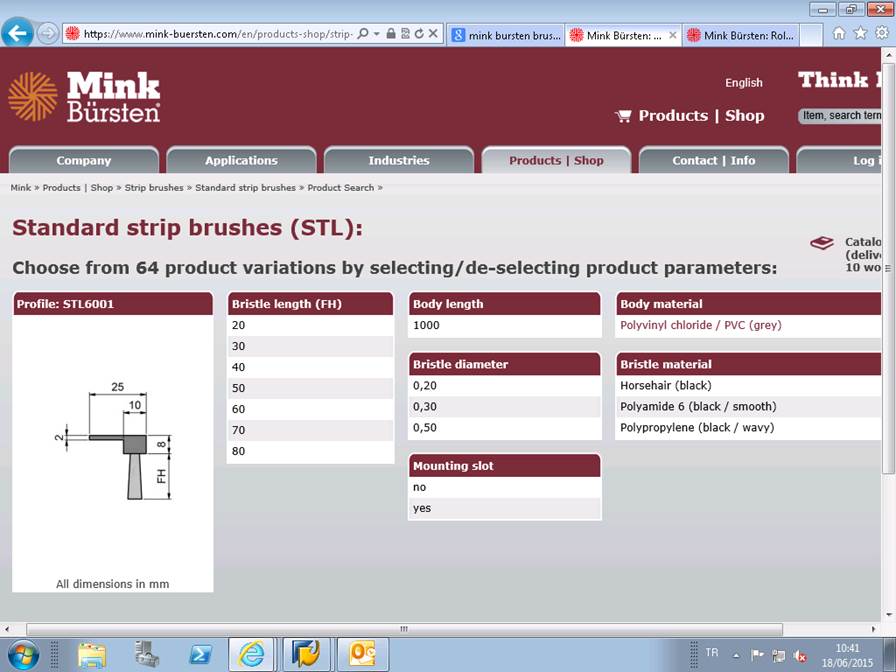Open File Explorer from the taskbar
The height and width of the screenshot is (672, 896).
point(92,655)
